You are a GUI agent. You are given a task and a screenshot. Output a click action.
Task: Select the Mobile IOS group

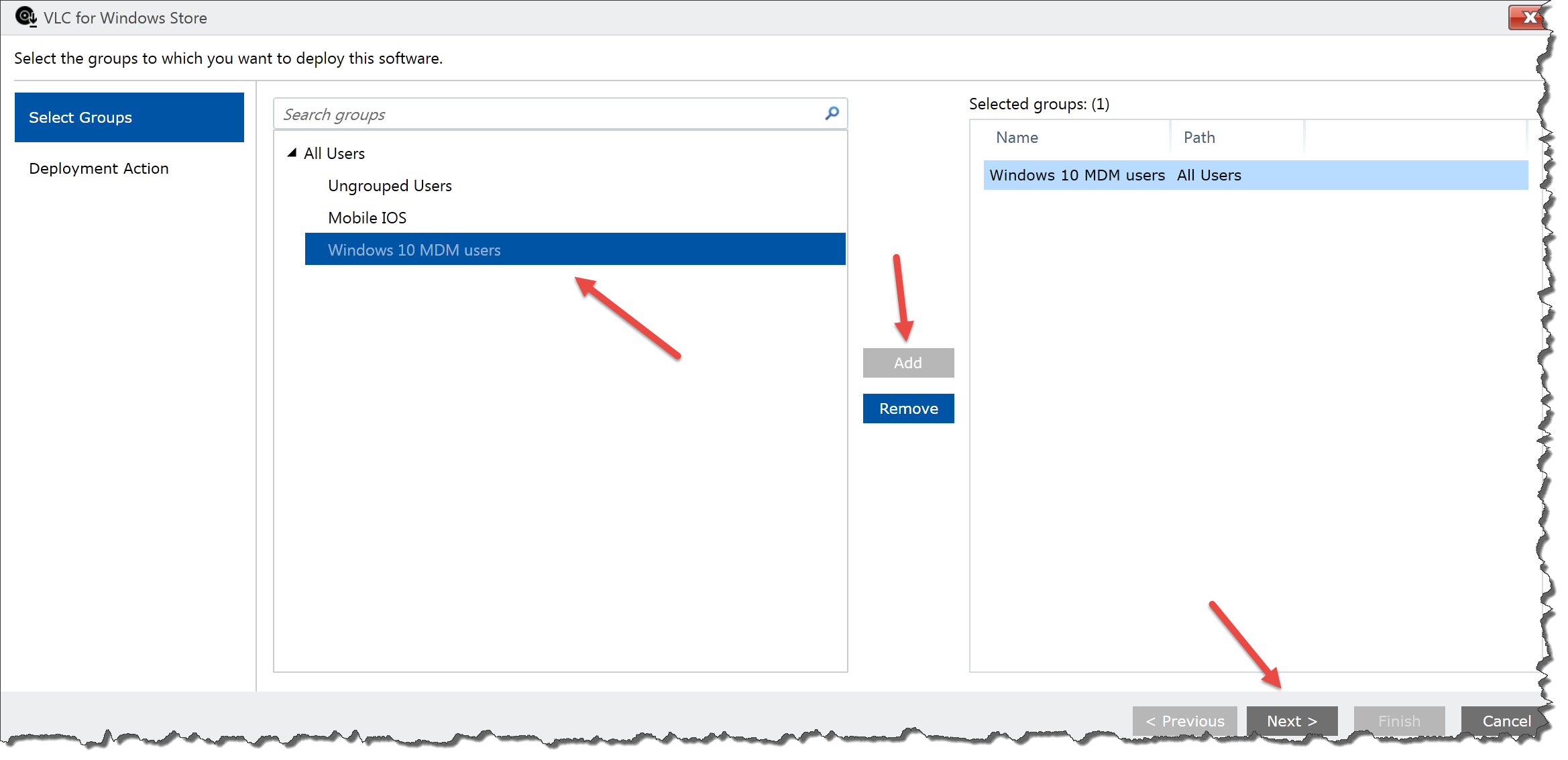point(367,217)
